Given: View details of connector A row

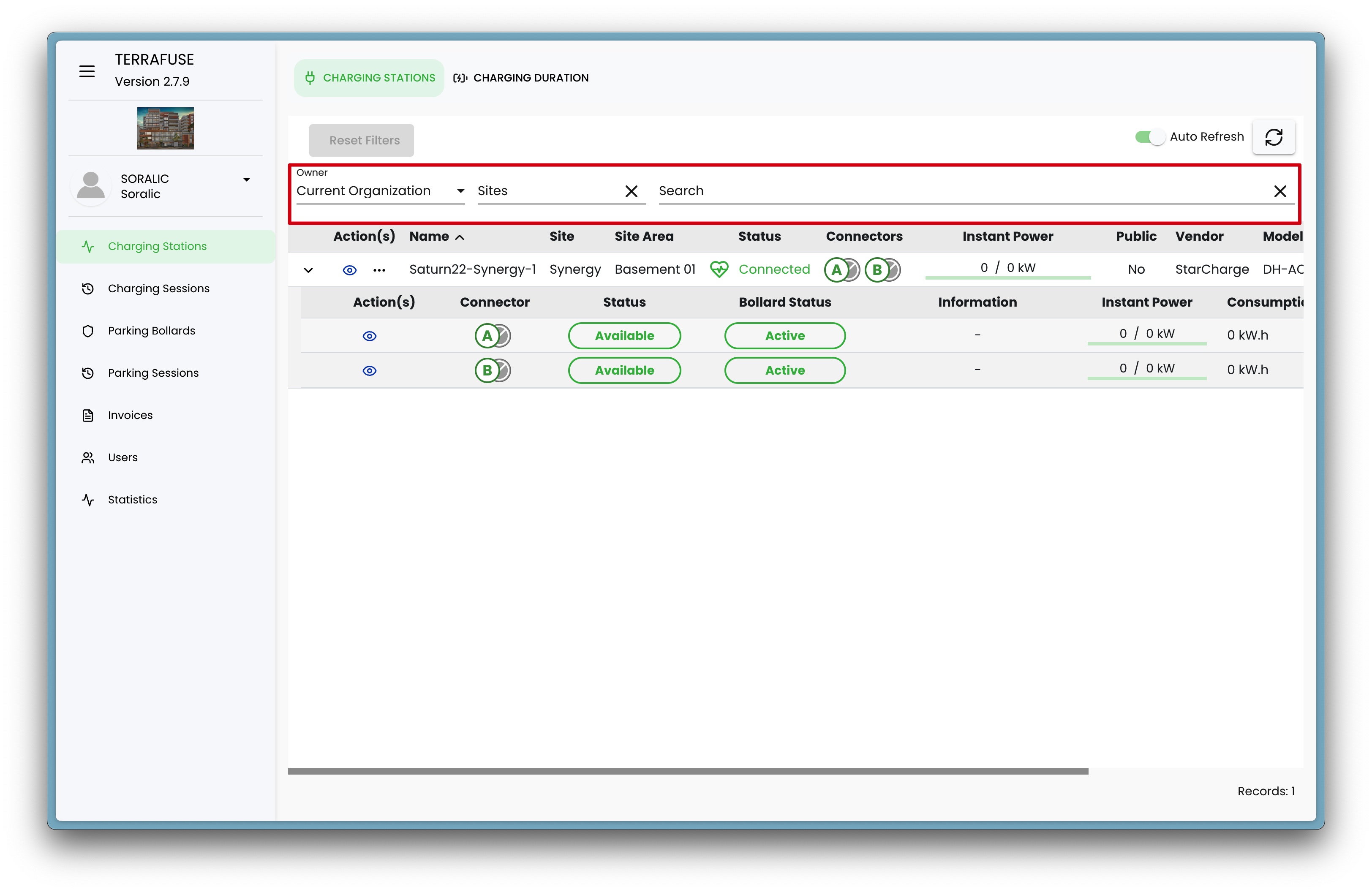Looking at the screenshot, I should (369, 336).
